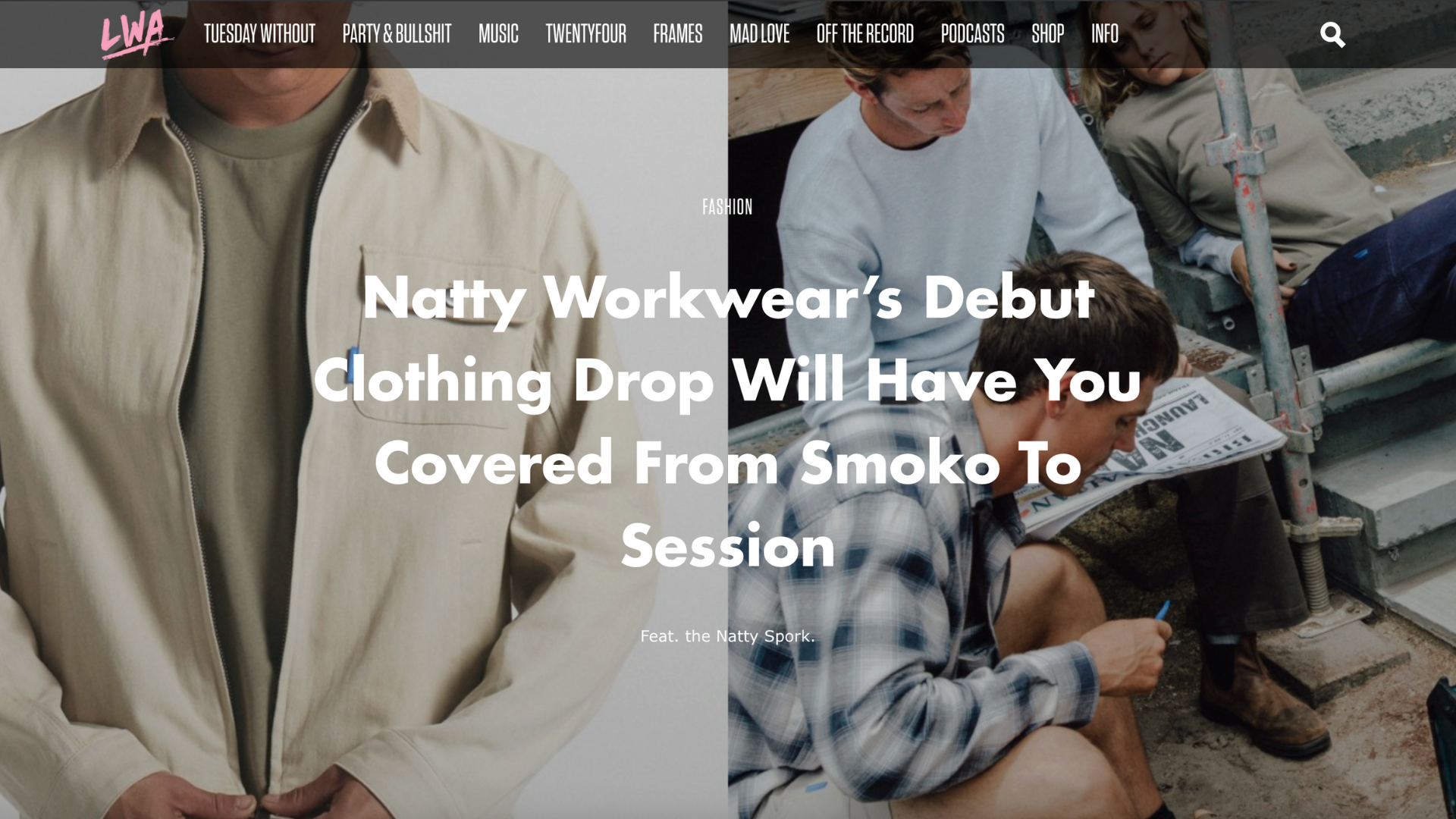The height and width of the screenshot is (819, 1456).
Task: Open the search magnifier icon
Action: point(1332,35)
